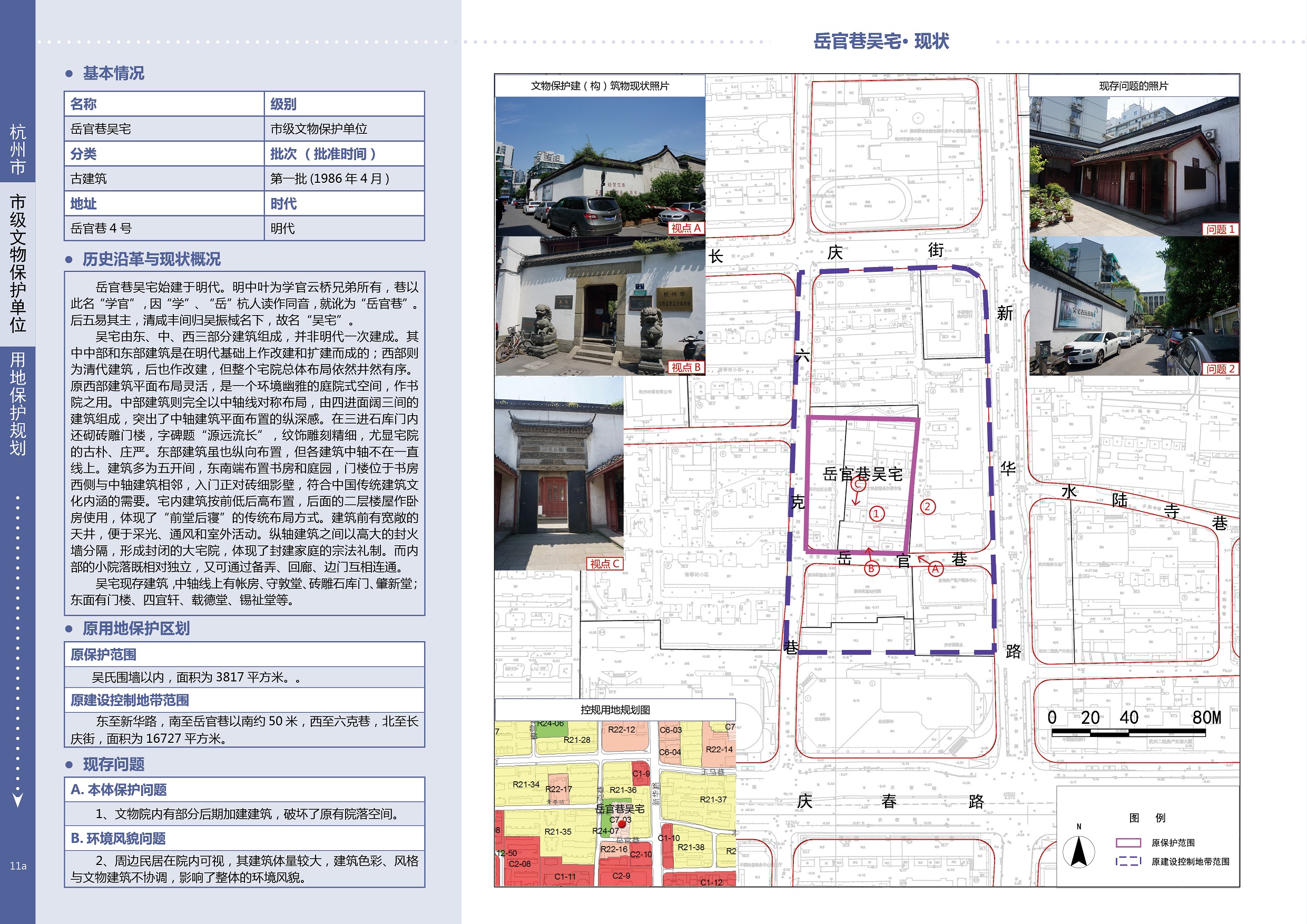The height and width of the screenshot is (924, 1307).
Task: Click the 现存问题的照片 caption
Action: point(1134,86)
